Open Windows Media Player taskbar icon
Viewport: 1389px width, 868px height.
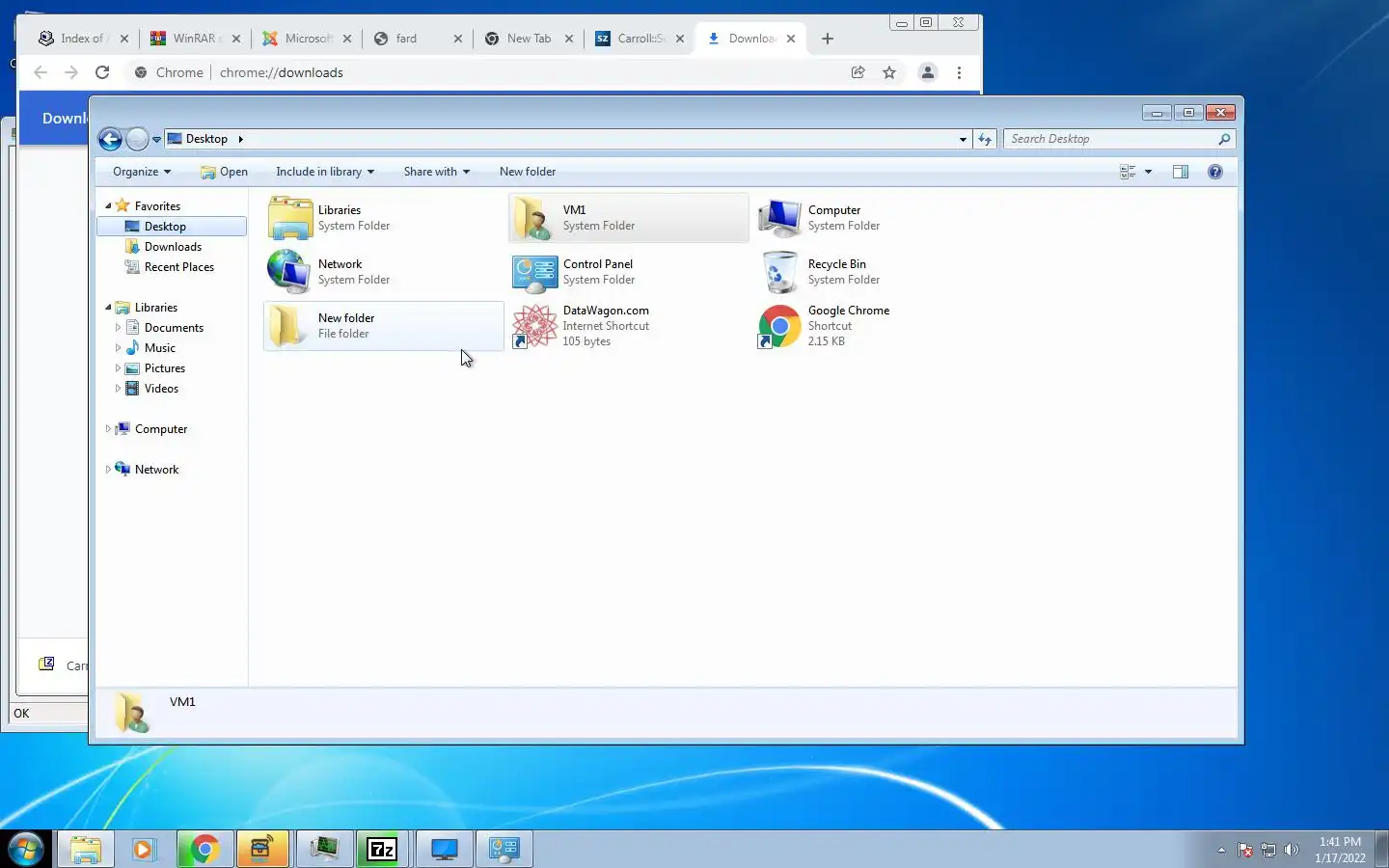pos(143,850)
